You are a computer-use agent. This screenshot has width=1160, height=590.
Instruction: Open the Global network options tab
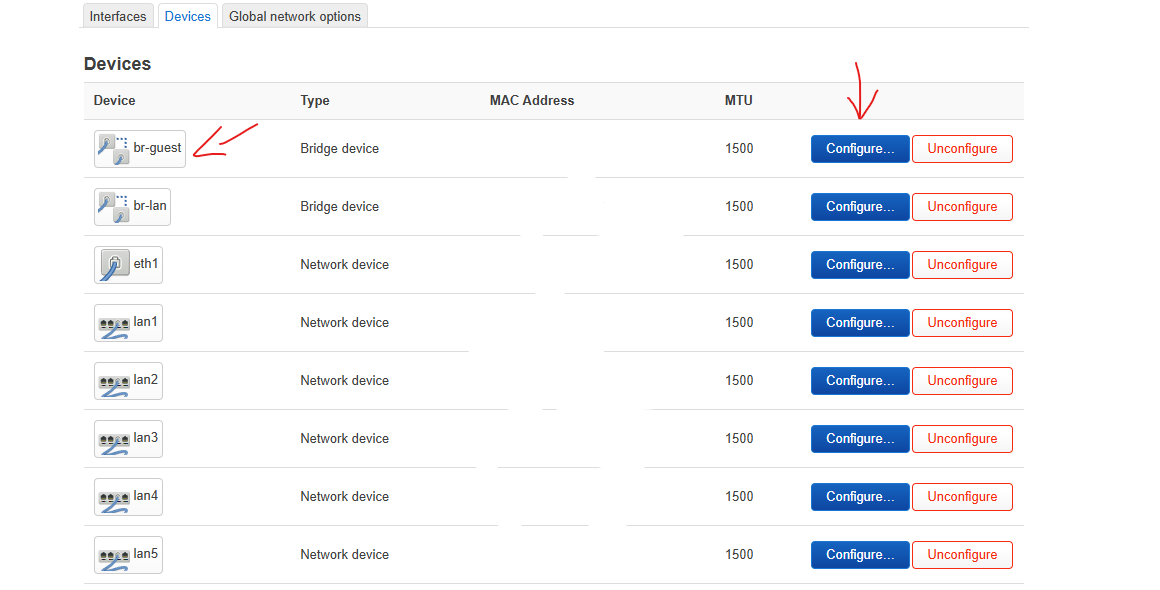point(295,16)
